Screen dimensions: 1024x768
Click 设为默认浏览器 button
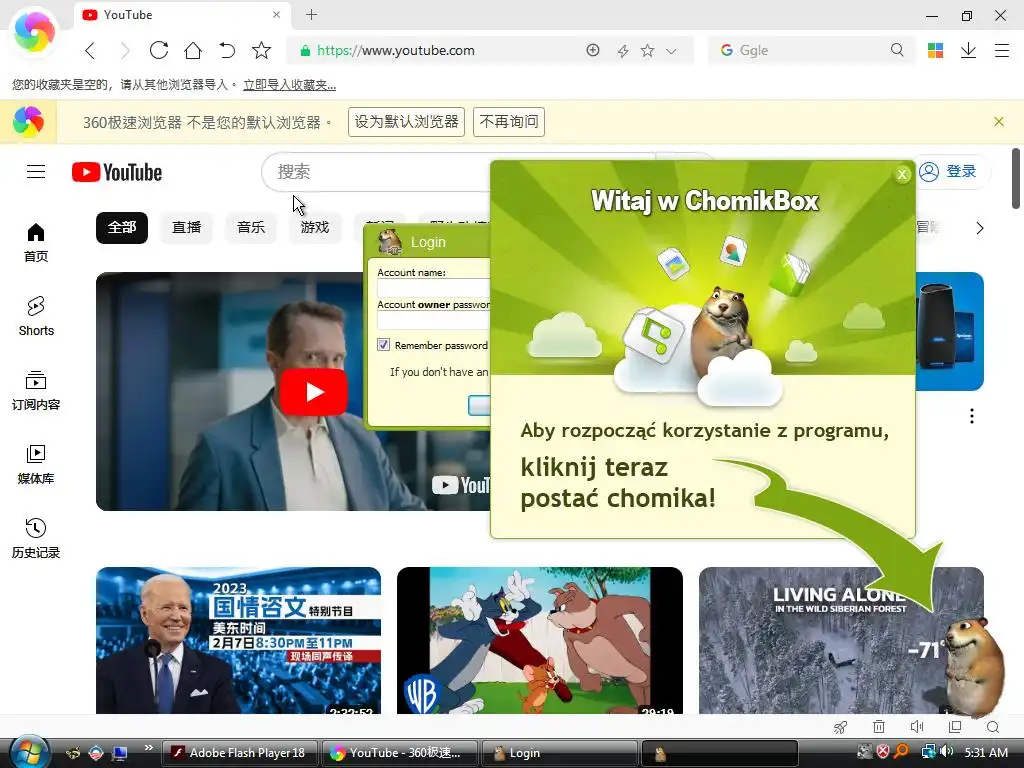tap(406, 122)
